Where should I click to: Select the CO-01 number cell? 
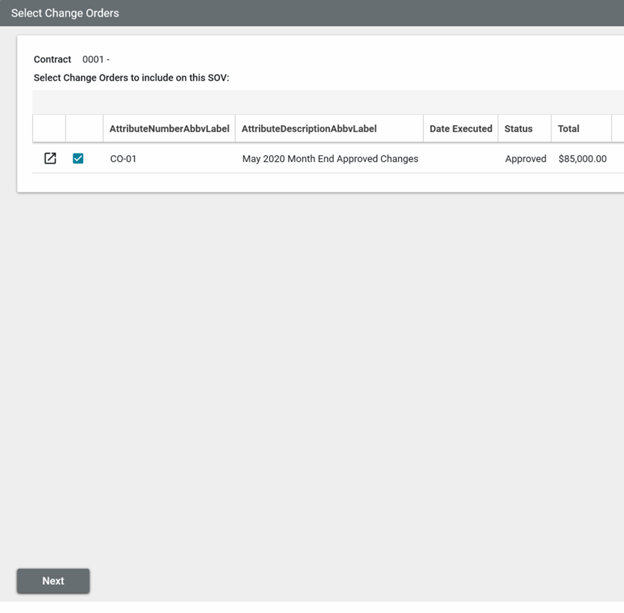tap(123, 159)
